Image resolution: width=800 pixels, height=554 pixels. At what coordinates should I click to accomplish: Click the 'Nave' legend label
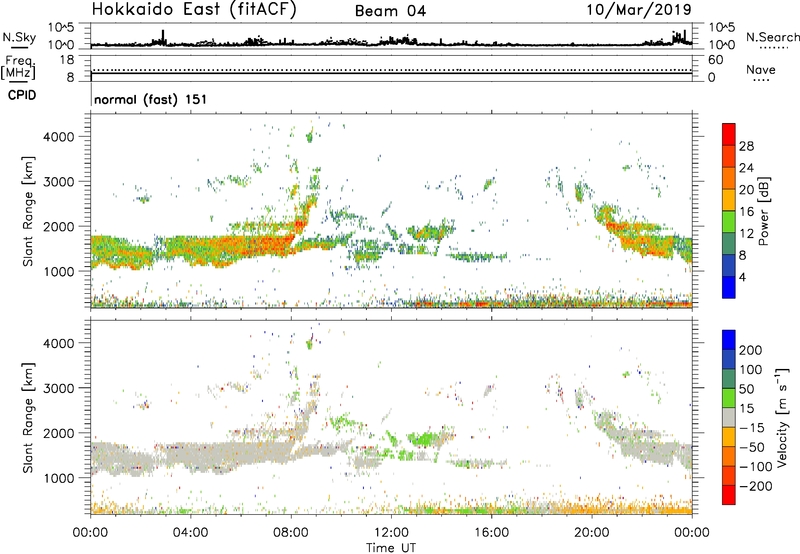click(x=761, y=69)
